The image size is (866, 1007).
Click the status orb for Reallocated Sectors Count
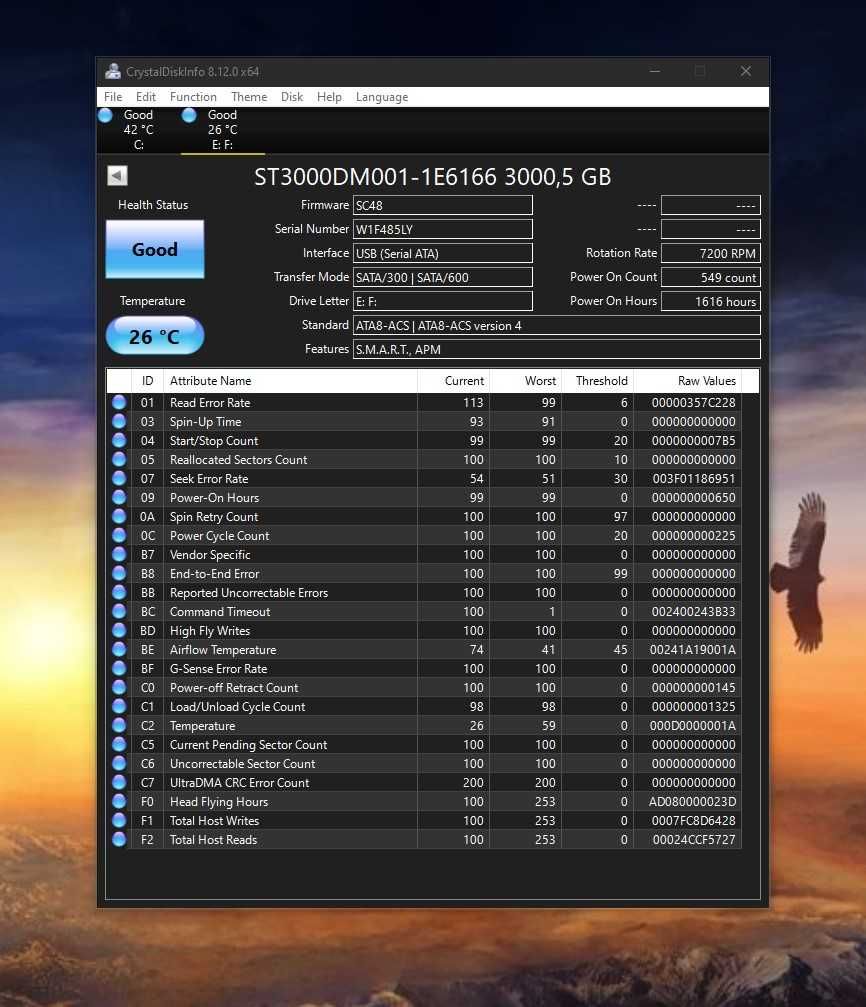[119, 459]
